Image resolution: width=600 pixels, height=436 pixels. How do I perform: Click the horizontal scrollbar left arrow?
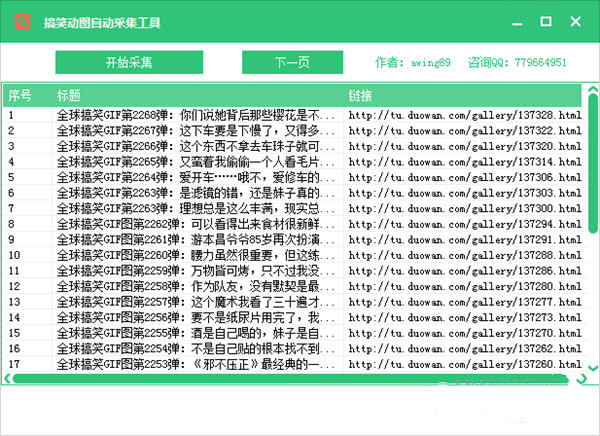(x=7, y=379)
